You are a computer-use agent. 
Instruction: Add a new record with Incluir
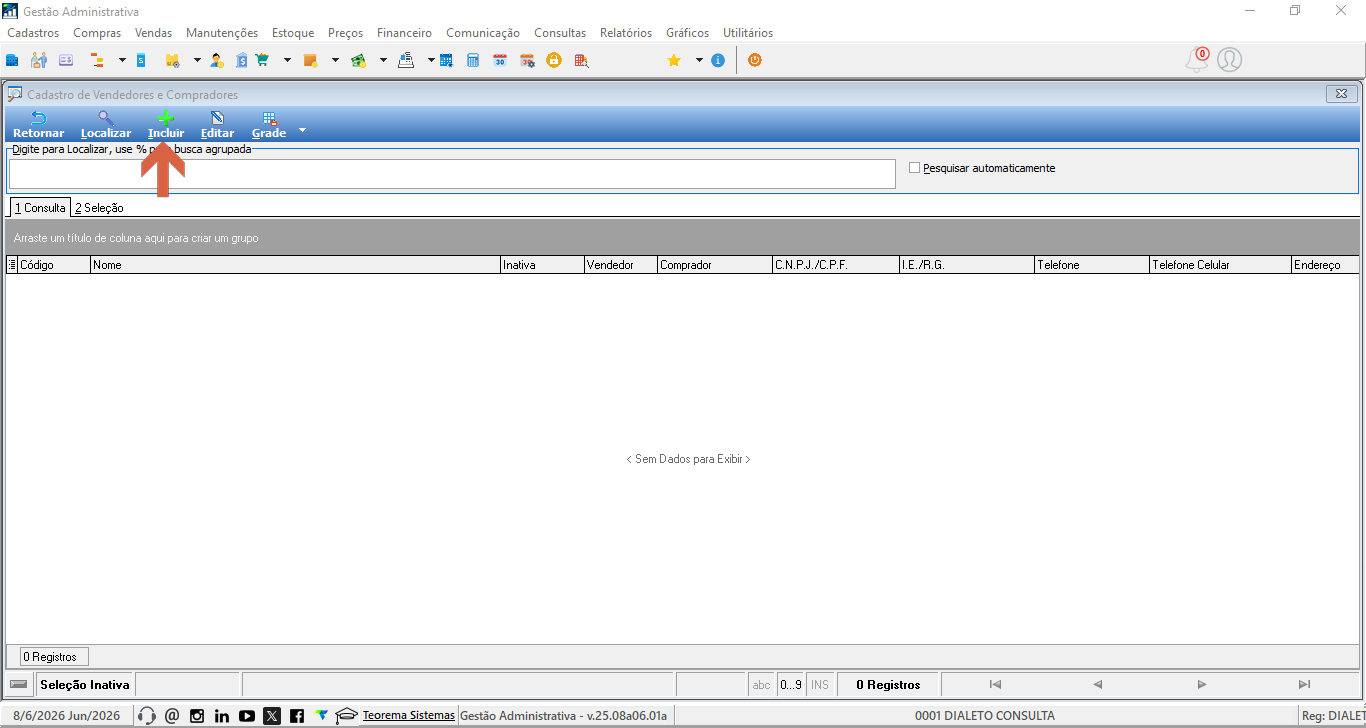166,125
